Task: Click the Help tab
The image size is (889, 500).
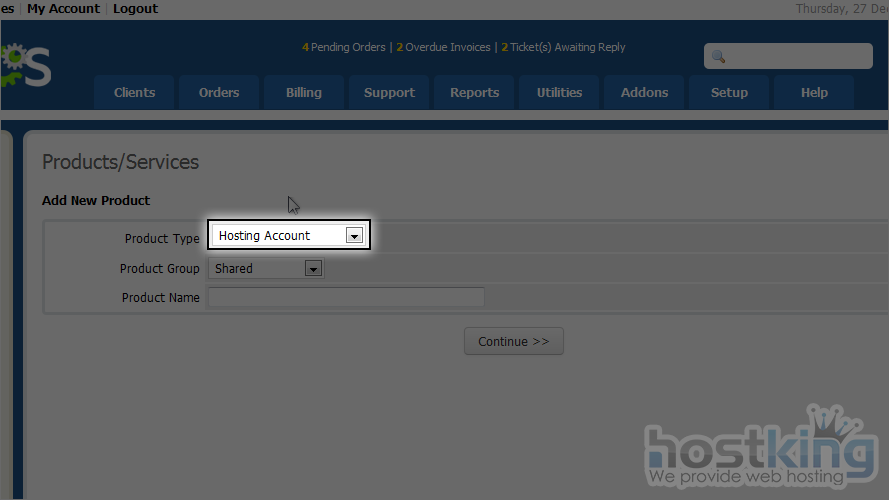Action: 814,92
